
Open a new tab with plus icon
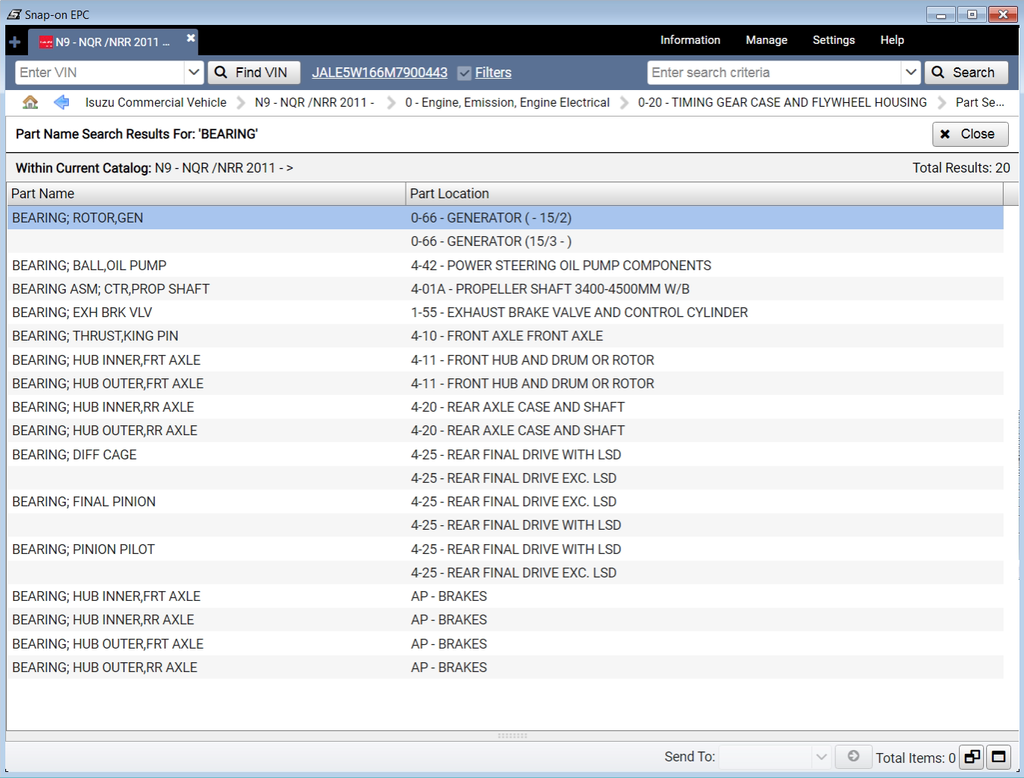click(14, 42)
